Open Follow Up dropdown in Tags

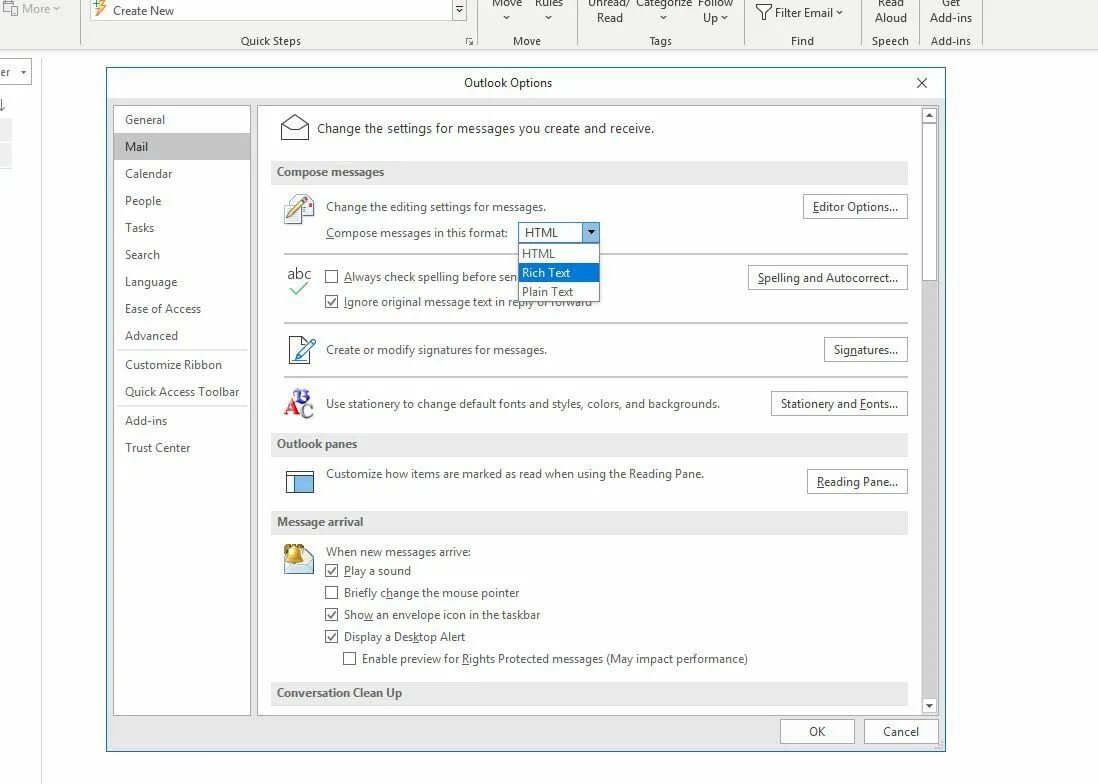pyautogui.click(x=715, y=13)
